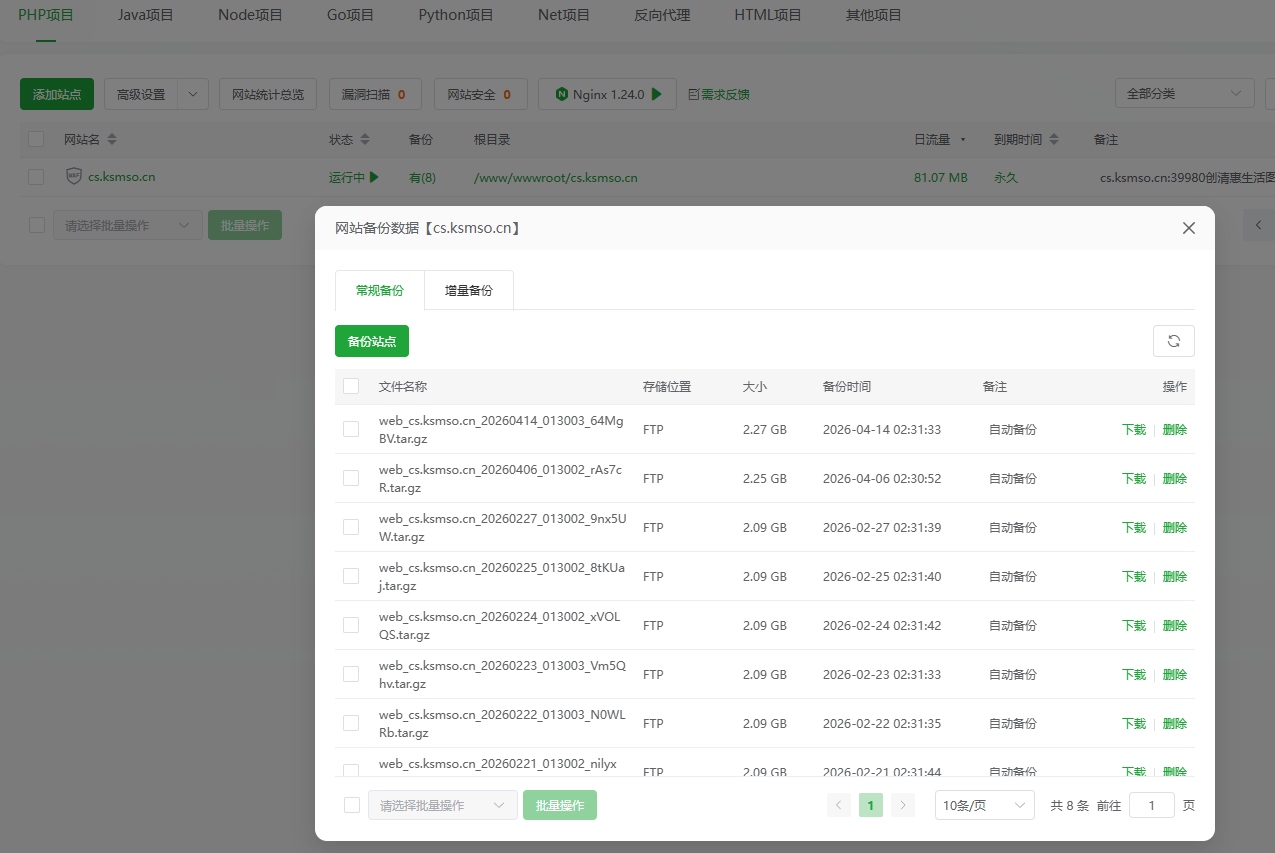Open the 全部分类 category dropdown
Image resolution: width=1275 pixels, height=853 pixels.
pos(1185,94)
